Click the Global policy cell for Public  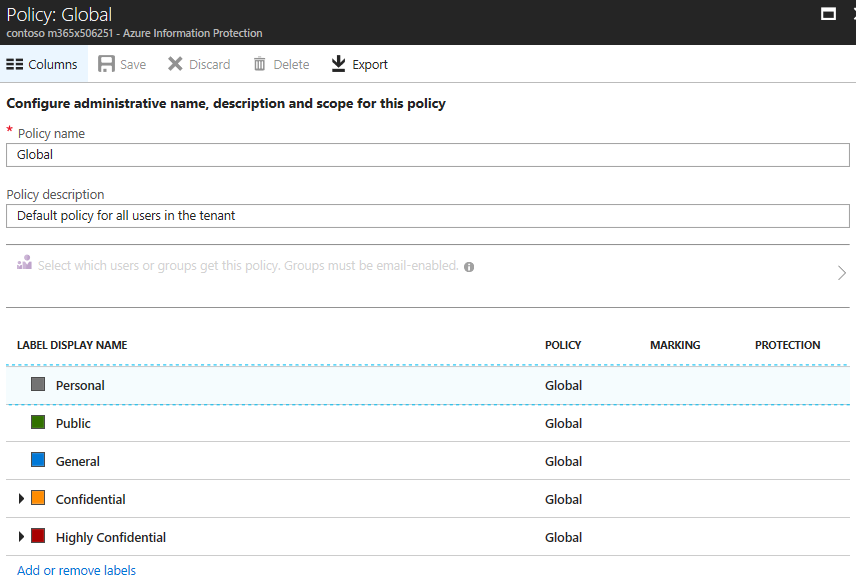(x=563, y=423)
